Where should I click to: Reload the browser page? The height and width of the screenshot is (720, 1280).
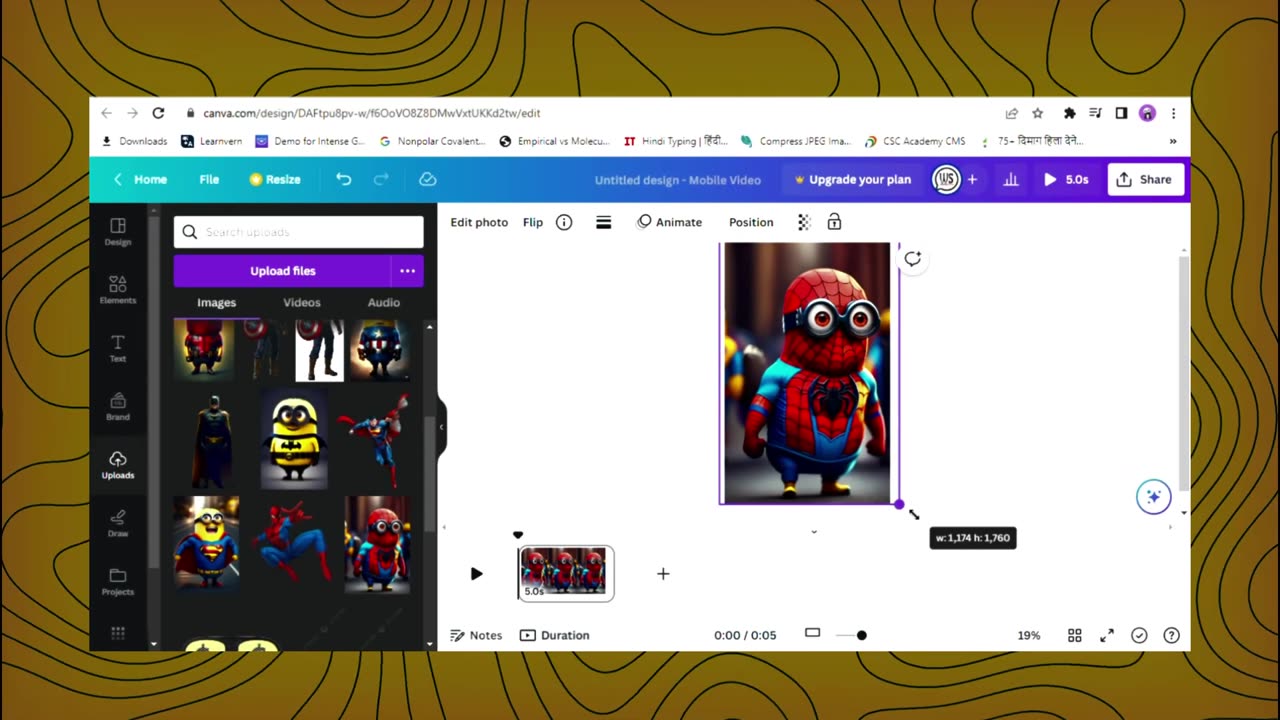(x=158, y=113)
